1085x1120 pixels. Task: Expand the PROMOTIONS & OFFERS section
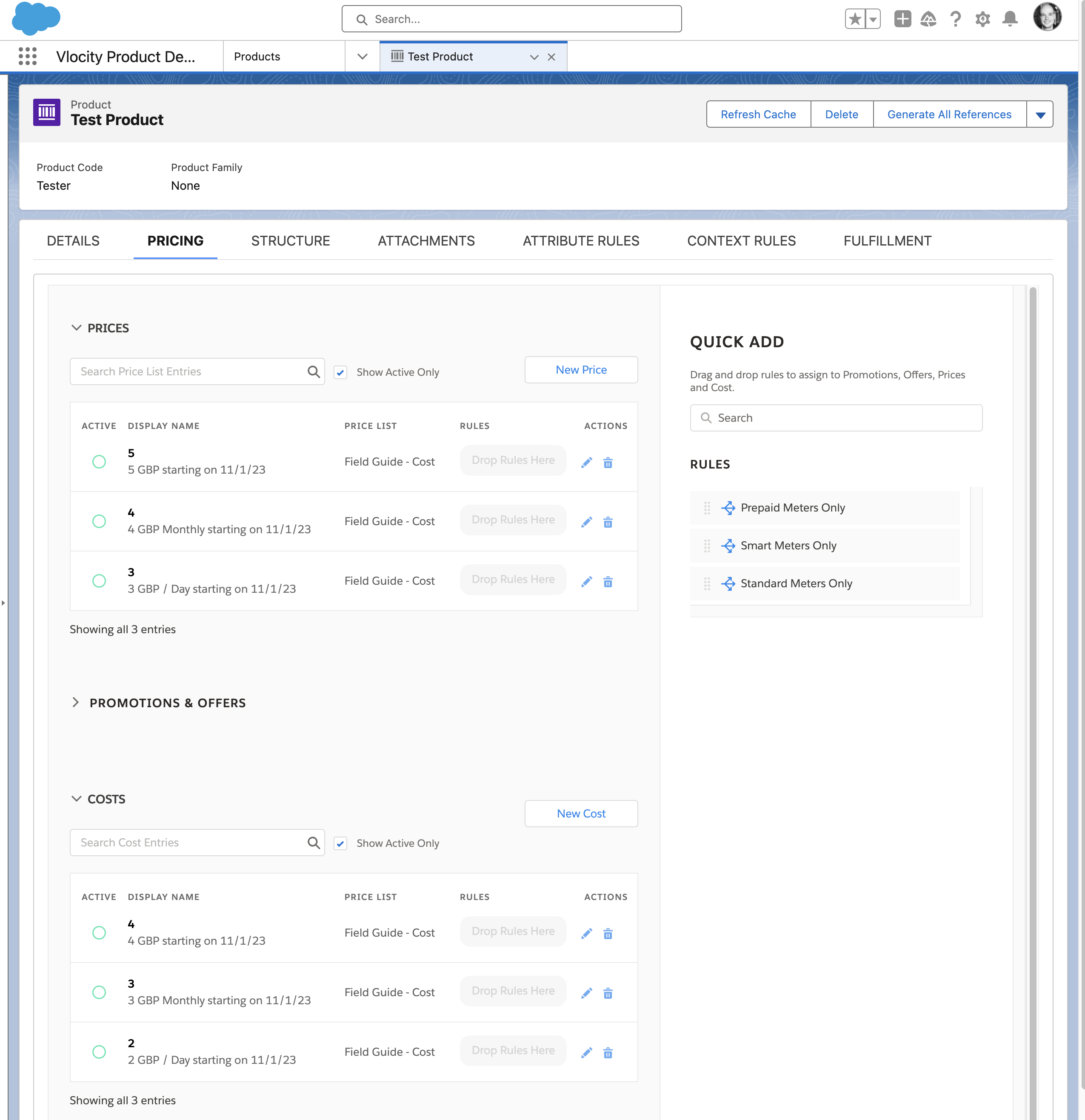(75, 702)
